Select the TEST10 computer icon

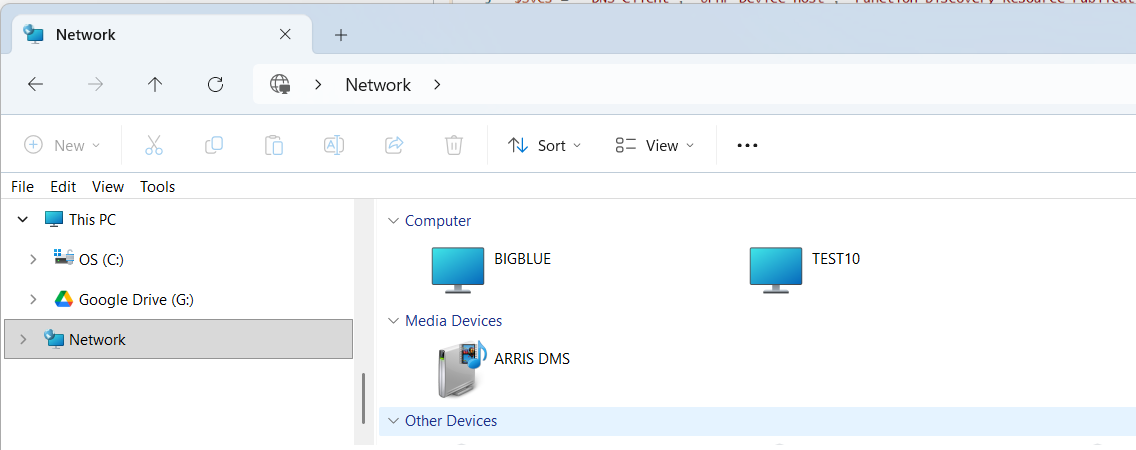pos(776,270)
